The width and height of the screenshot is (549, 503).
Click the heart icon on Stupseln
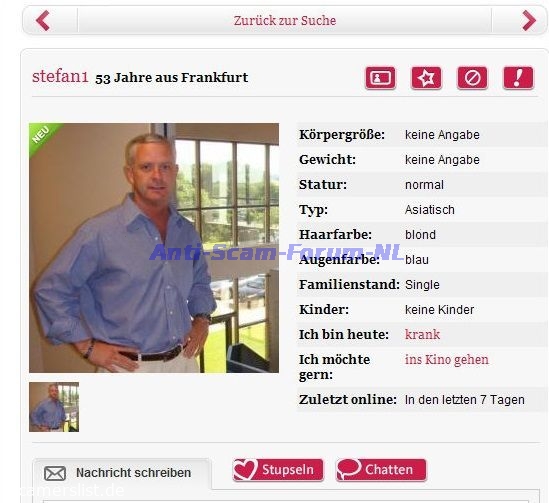245,470
